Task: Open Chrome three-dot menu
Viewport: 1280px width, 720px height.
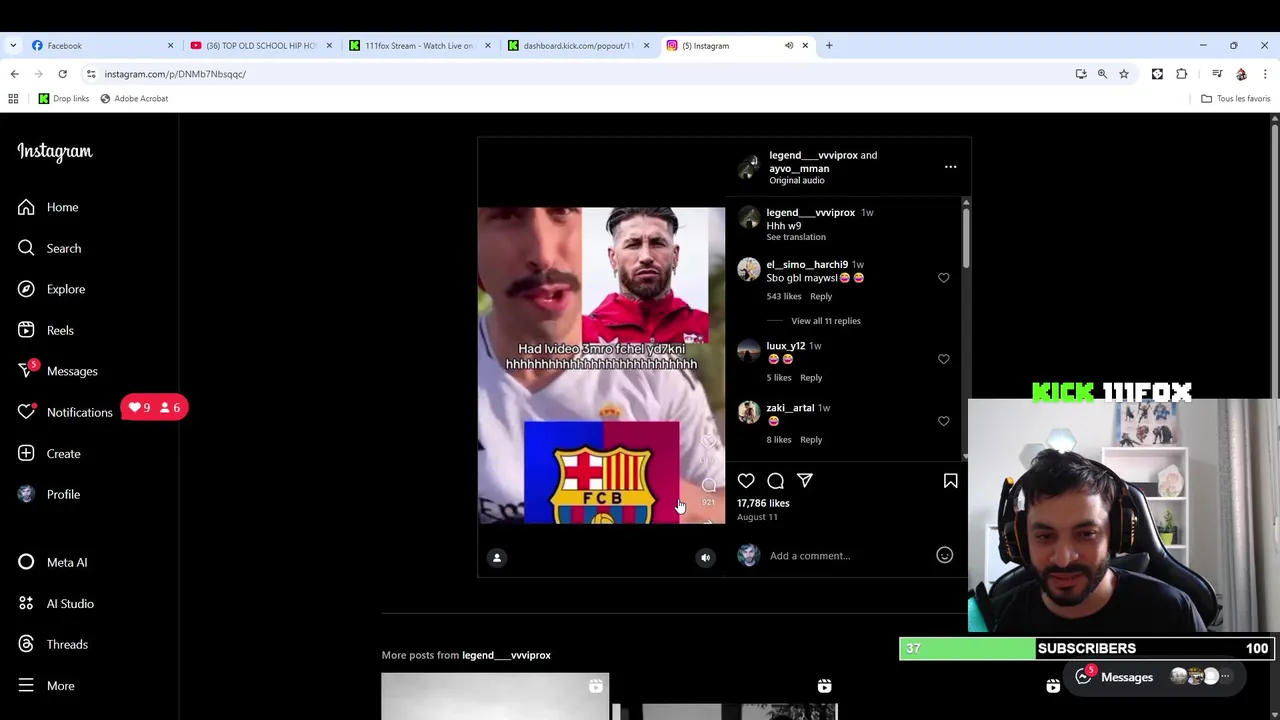Action: point(1265,74)
